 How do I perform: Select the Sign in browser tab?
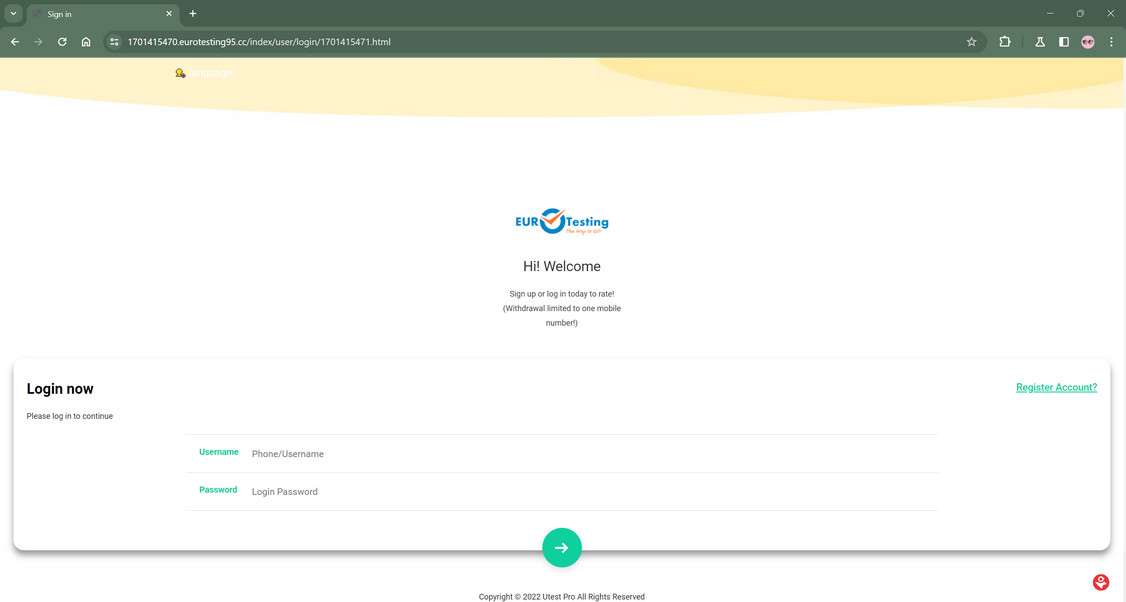pos(103,14)
